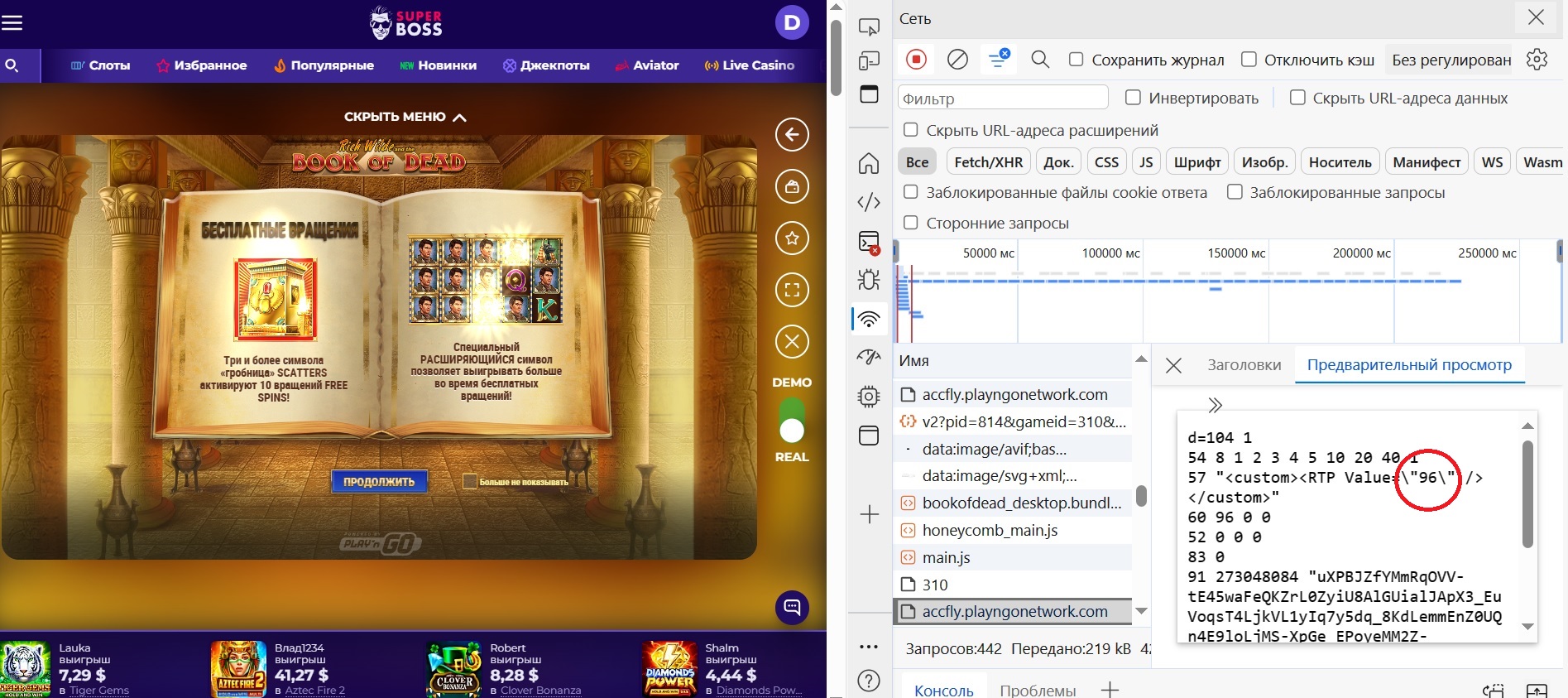This screenshot has height=698, width=1568.
Task: Click the Фильтр input field
Action: point(1002,99)
